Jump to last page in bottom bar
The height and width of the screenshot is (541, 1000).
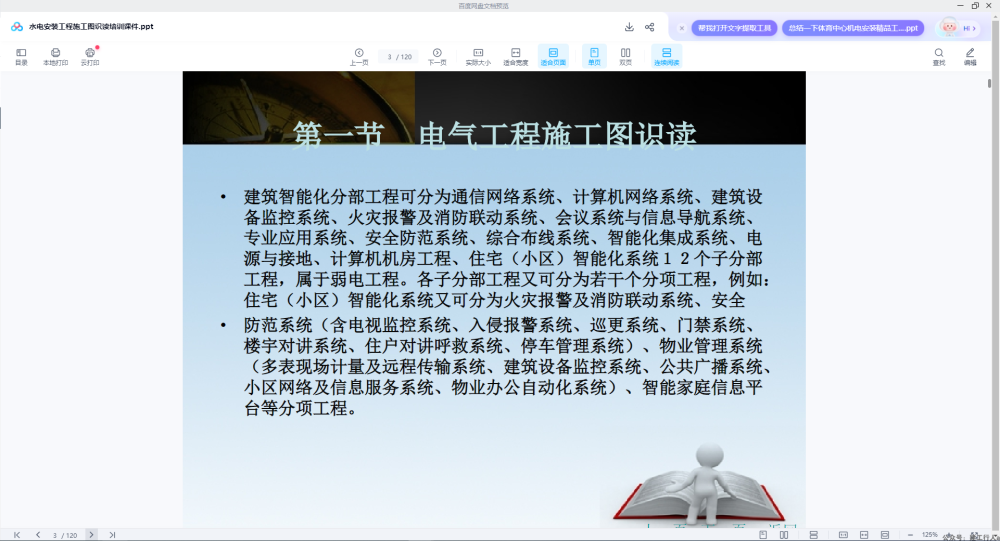pyautogui.click(x=112, y=535)
